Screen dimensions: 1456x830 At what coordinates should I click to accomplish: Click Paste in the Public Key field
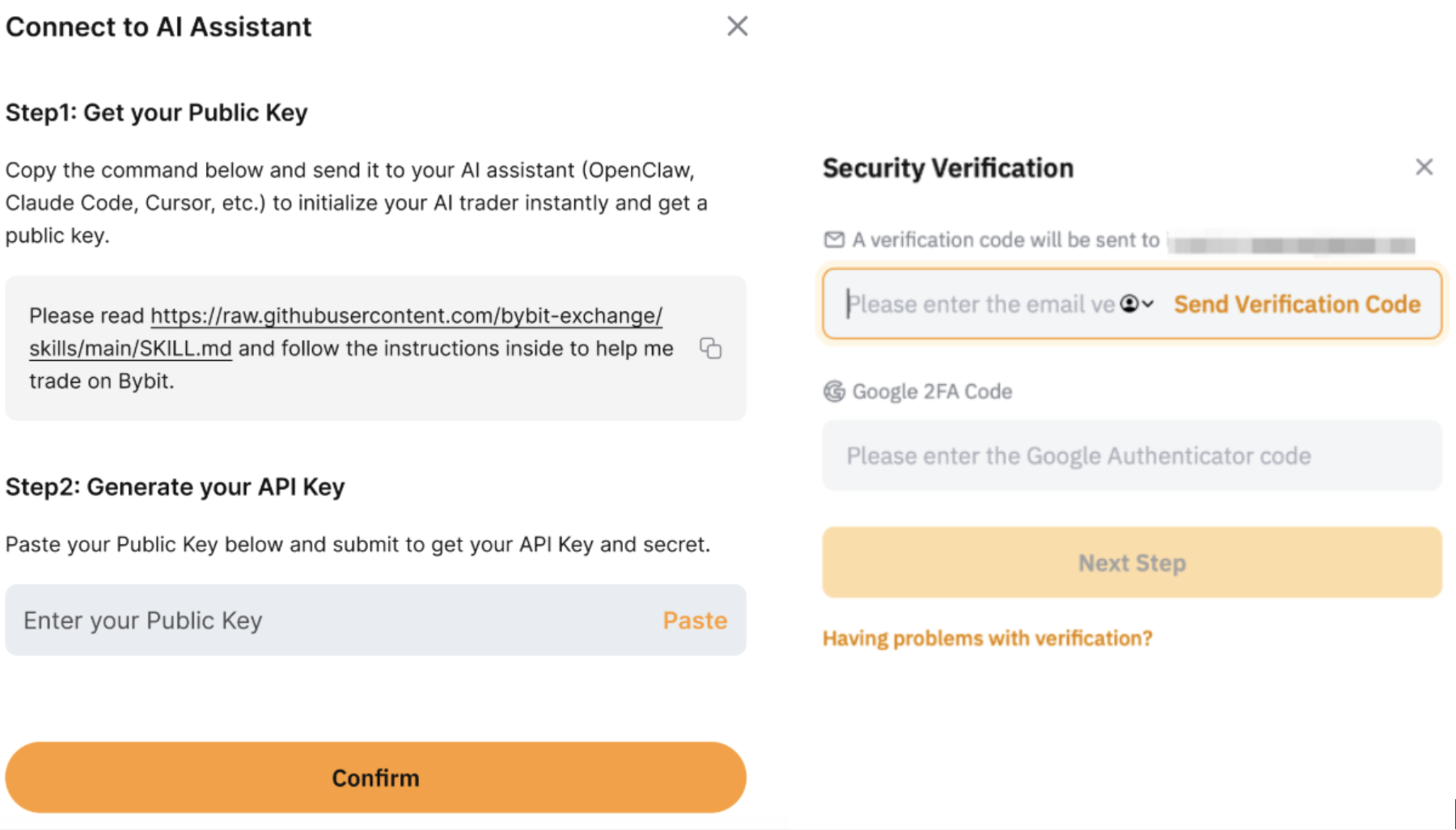coord(695,620)
